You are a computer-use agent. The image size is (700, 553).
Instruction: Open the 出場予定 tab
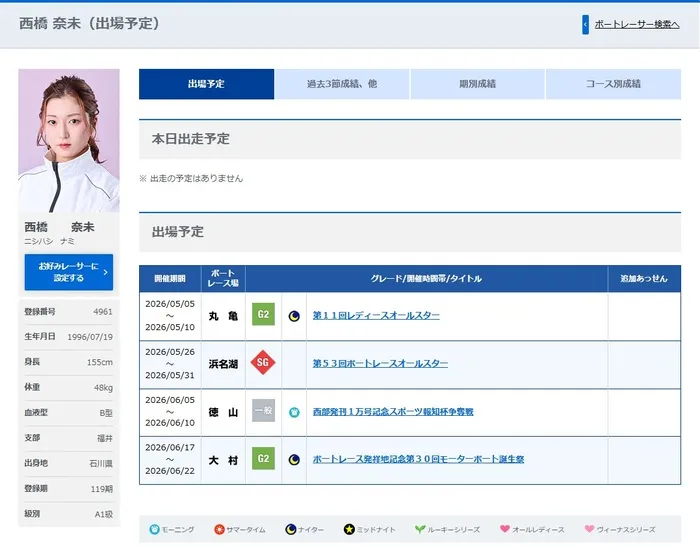[x=206, y=84]
